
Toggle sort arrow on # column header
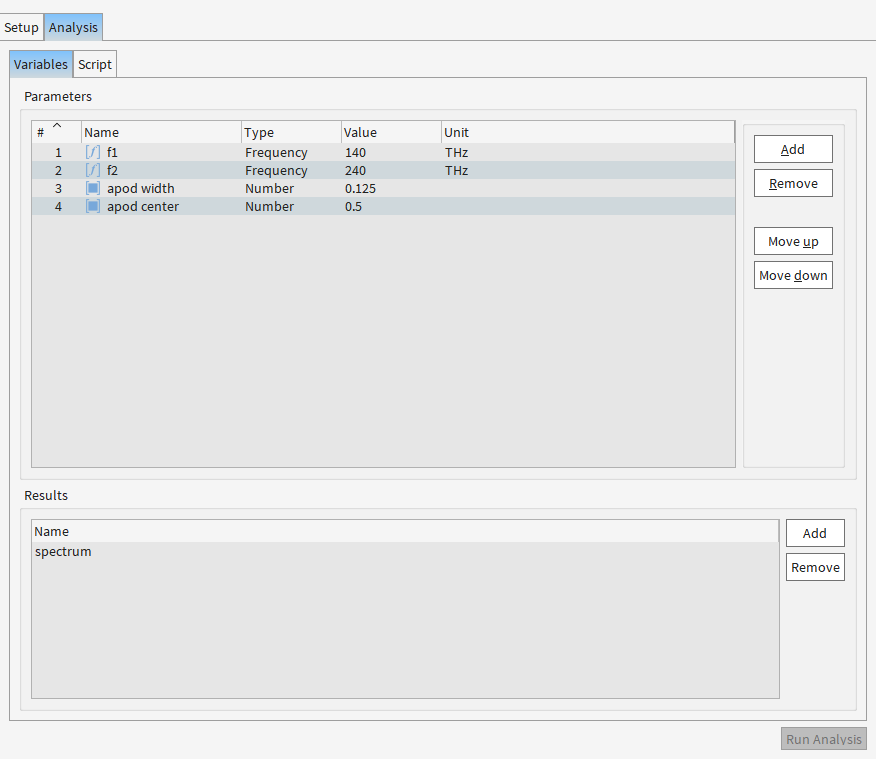click(x=57, y=126)
